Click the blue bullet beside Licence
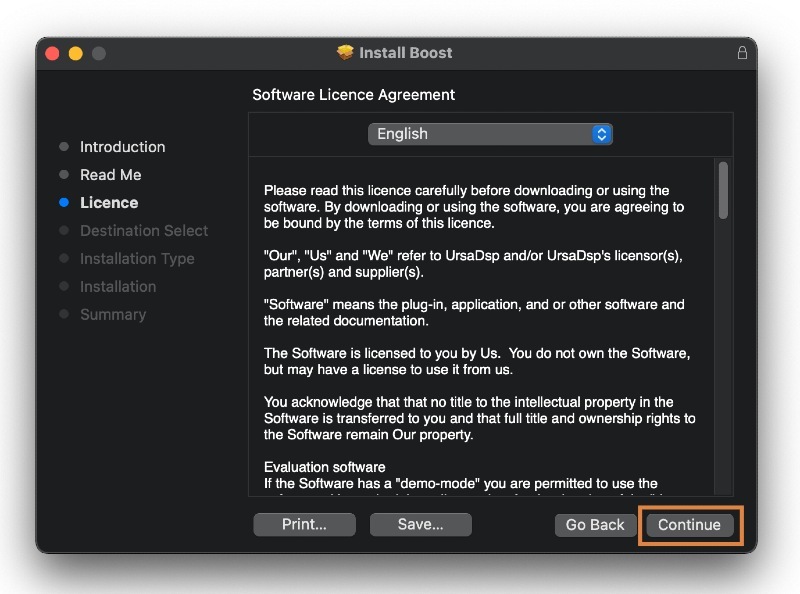The image size is (800, 594). click(x=64, y=203)
